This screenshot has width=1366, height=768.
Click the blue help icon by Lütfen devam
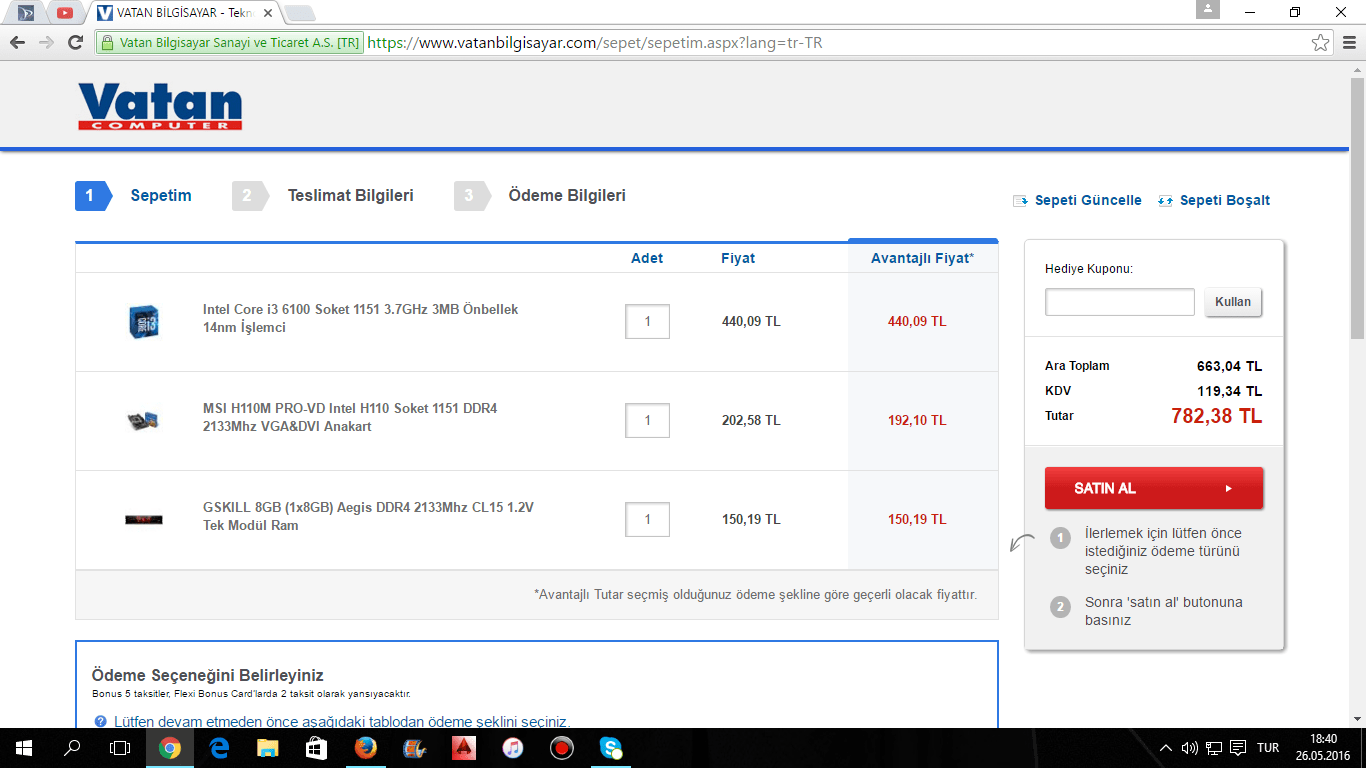100,721
